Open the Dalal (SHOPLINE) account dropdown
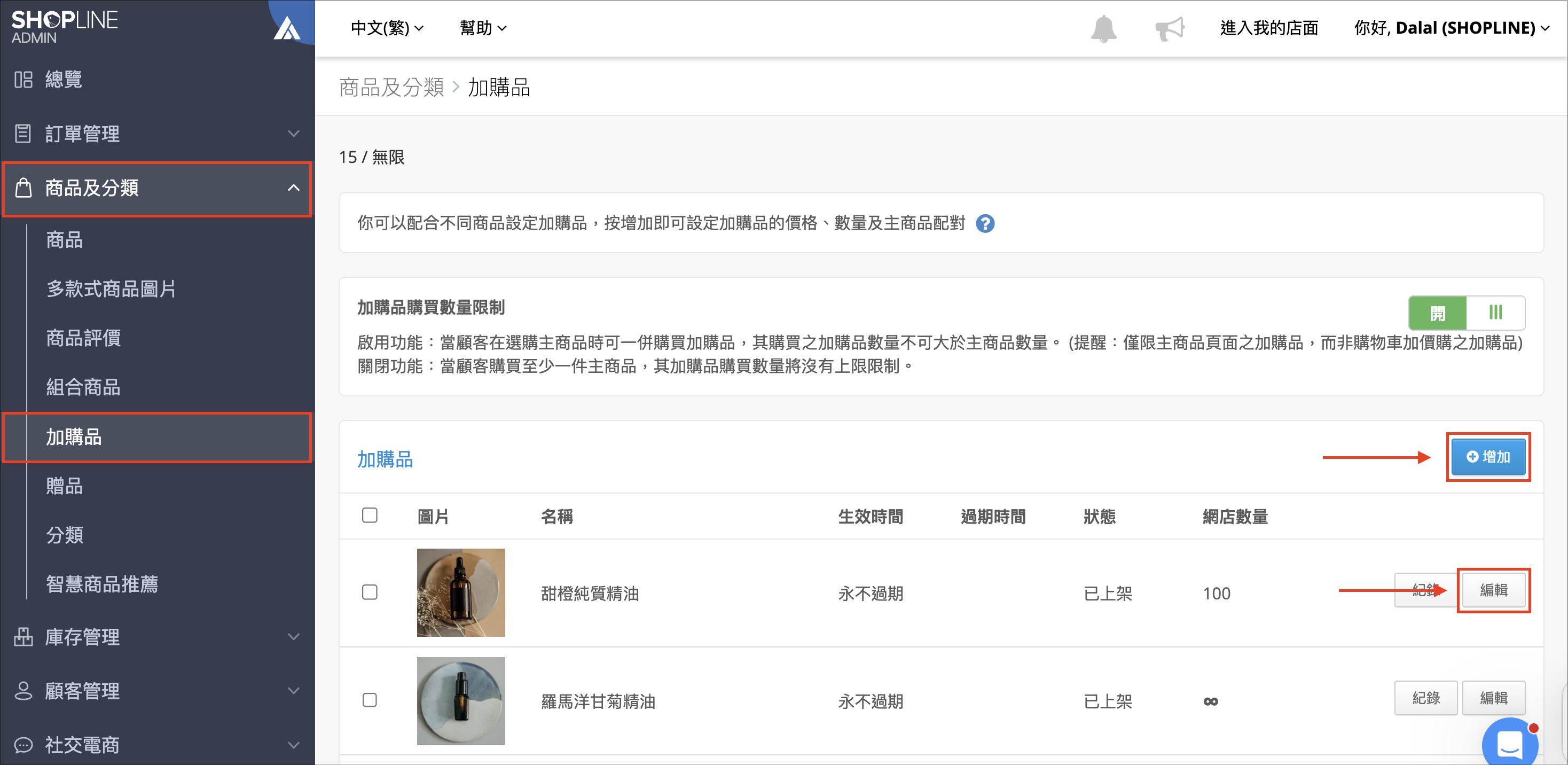The height and width of the screenshot is (765, 1568). 1451,28
